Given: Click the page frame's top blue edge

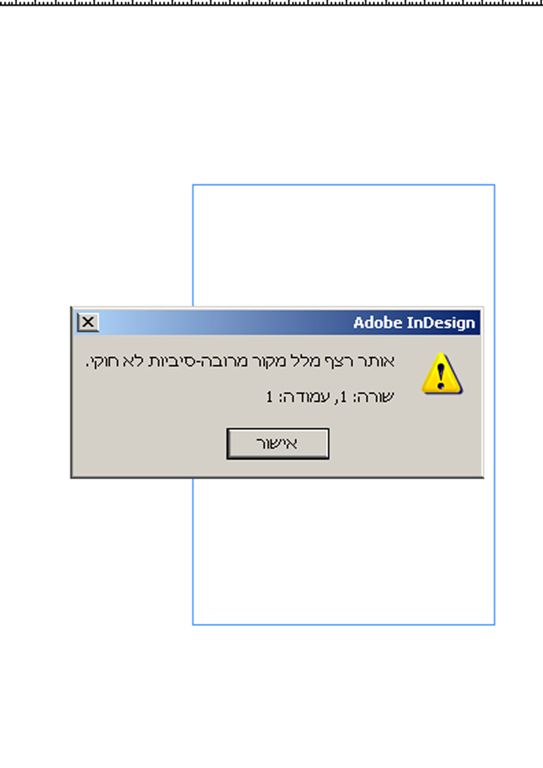Looking at the screenshot, I should click(344, 185).
